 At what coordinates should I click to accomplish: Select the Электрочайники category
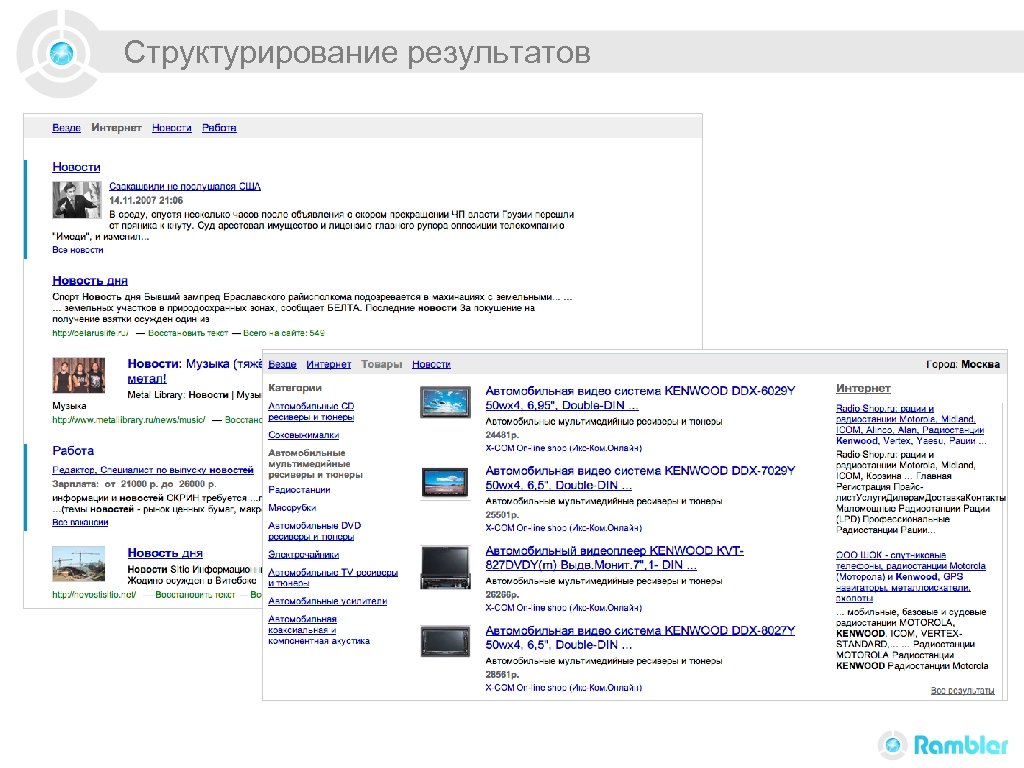point(304,555)
